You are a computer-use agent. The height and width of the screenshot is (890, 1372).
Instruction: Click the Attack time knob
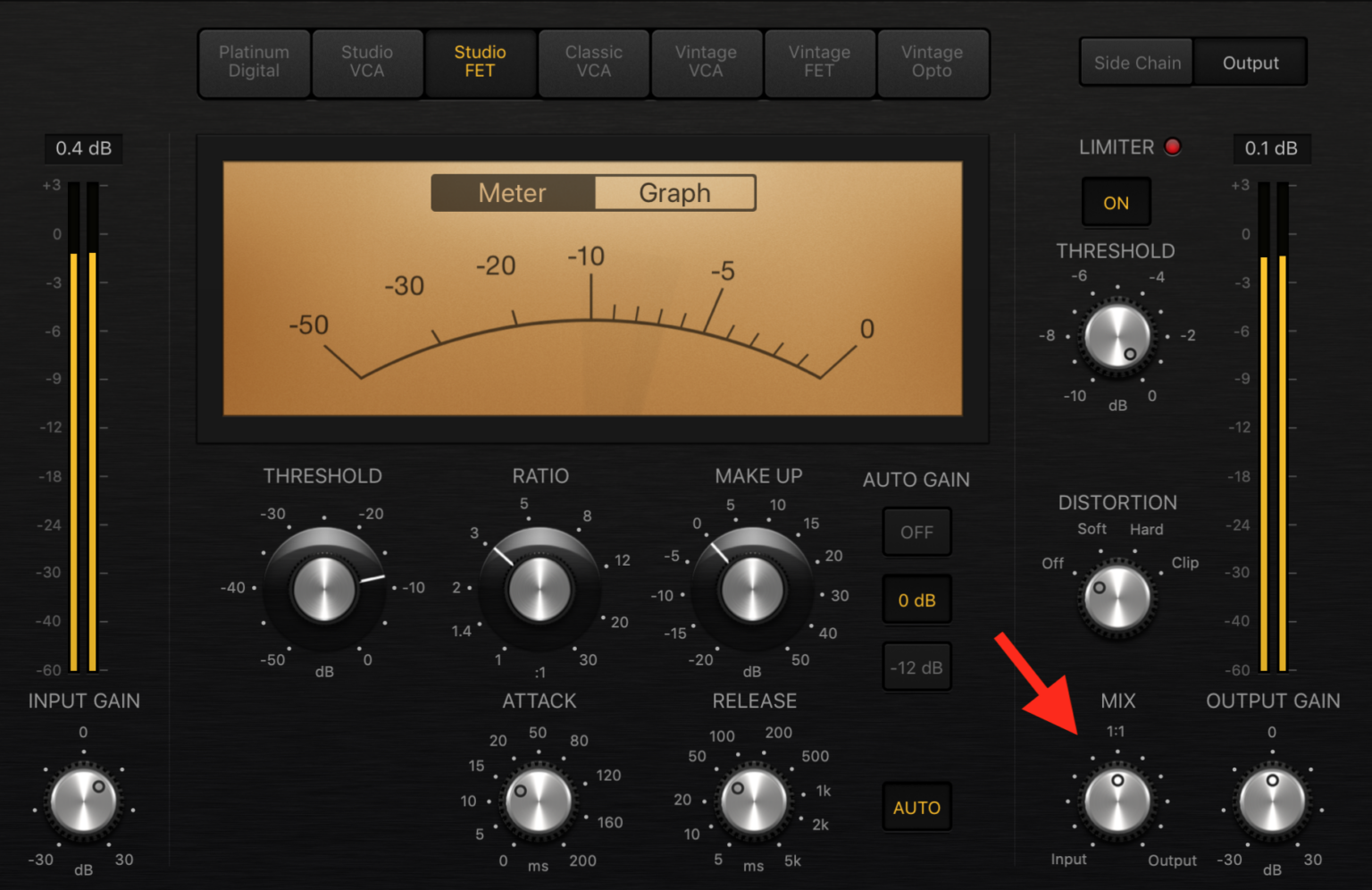(x=539, y=801)
